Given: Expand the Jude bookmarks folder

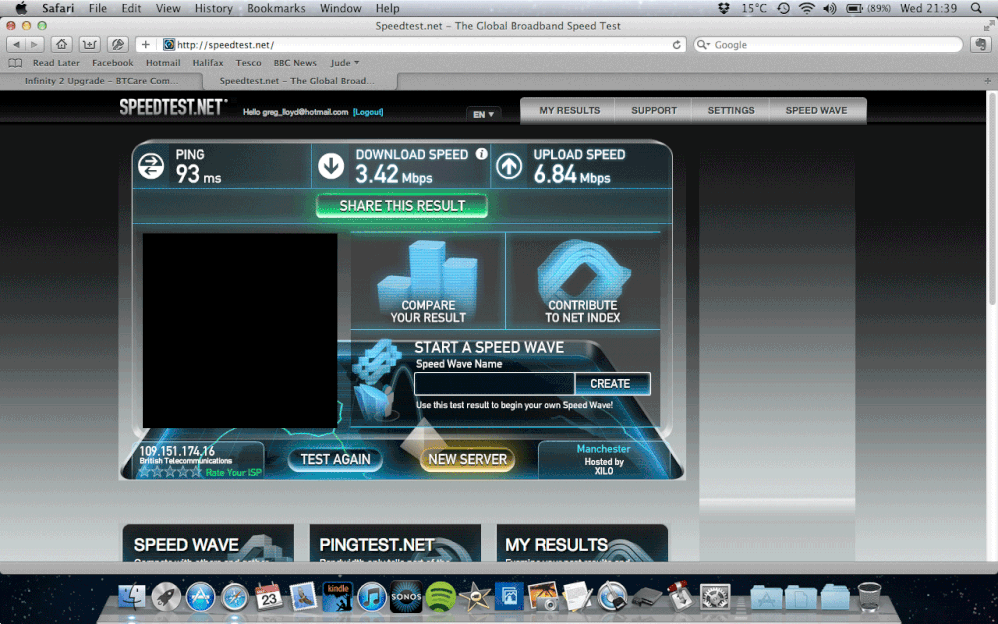Looking at the screenshot, I should pyautogui.click(x=344, y=62).
